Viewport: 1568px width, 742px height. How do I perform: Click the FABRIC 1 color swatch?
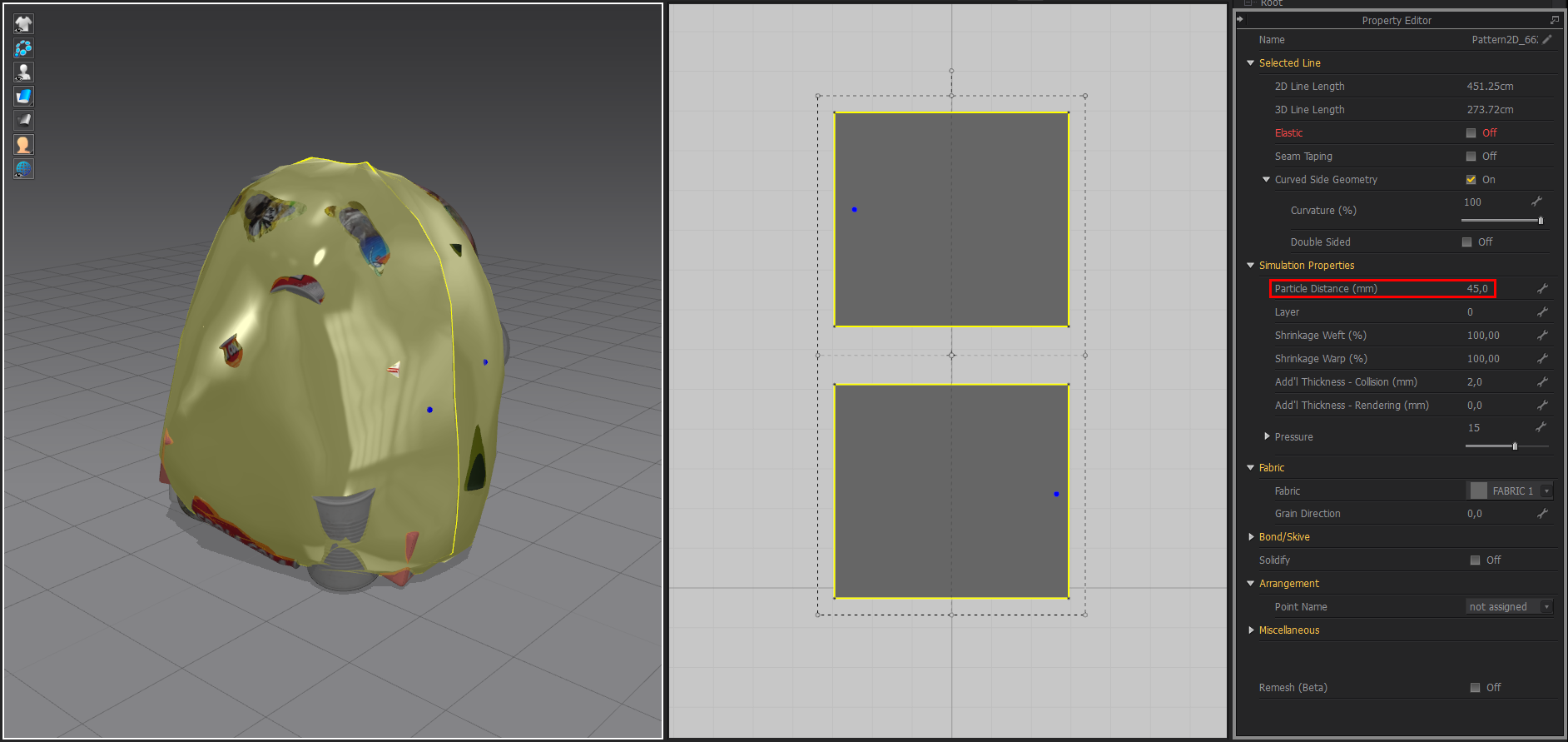(1479, 491)
